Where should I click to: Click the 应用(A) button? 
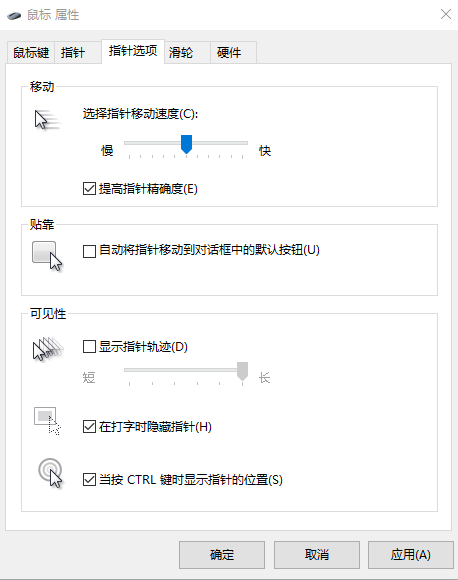click(x=411, y=554)
